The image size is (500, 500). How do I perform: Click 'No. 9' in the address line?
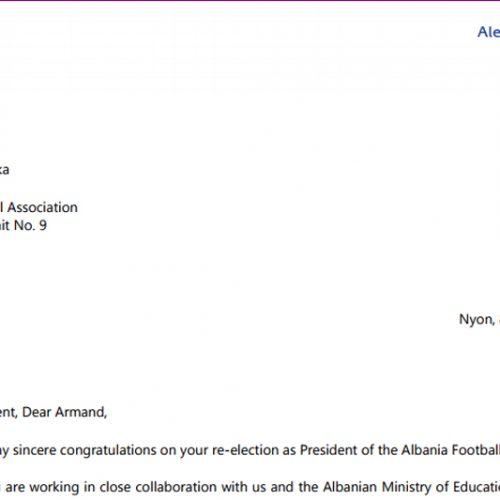coord(30,225)
